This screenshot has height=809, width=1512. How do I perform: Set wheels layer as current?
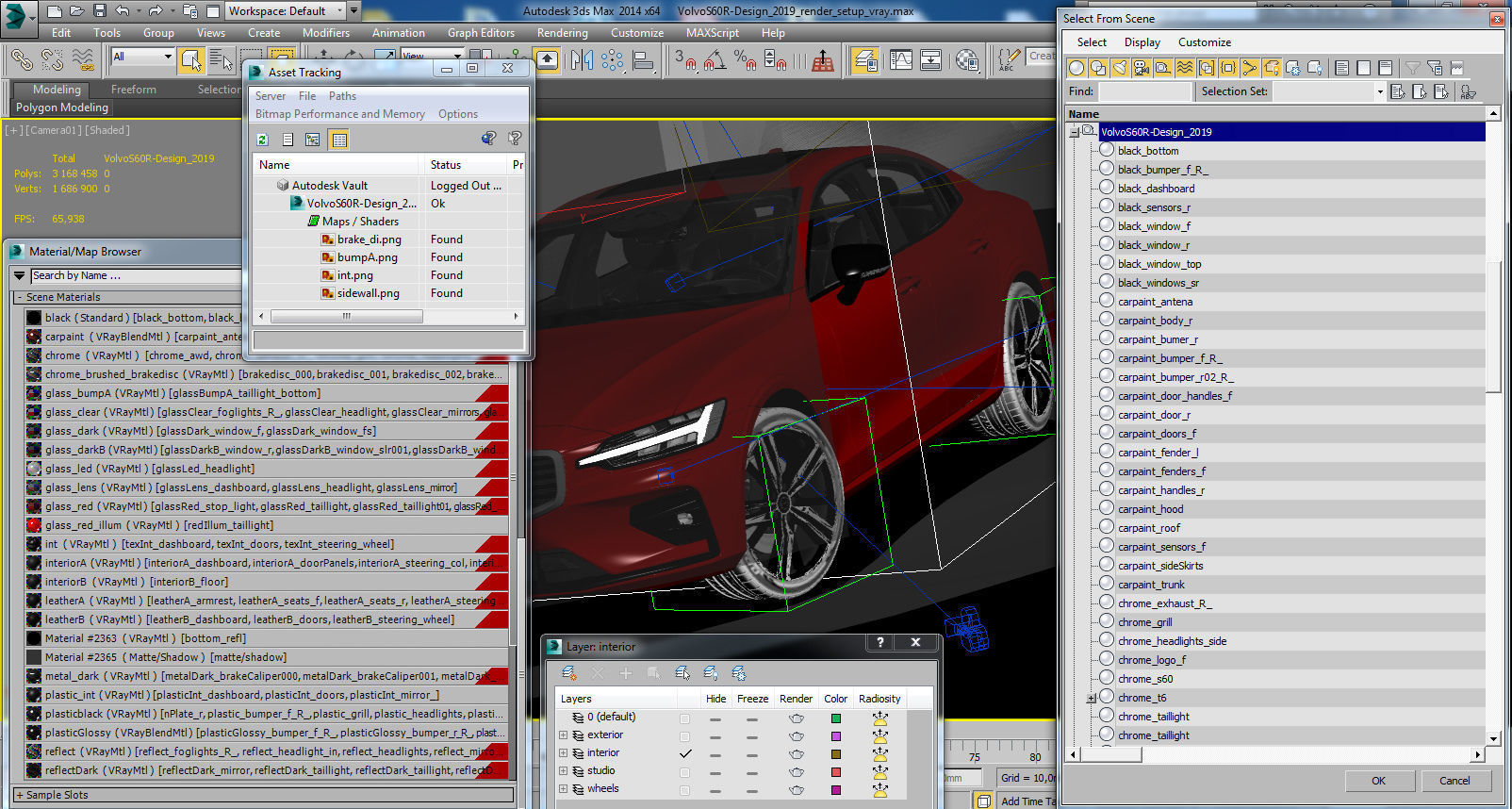click(x=685, y=789)
